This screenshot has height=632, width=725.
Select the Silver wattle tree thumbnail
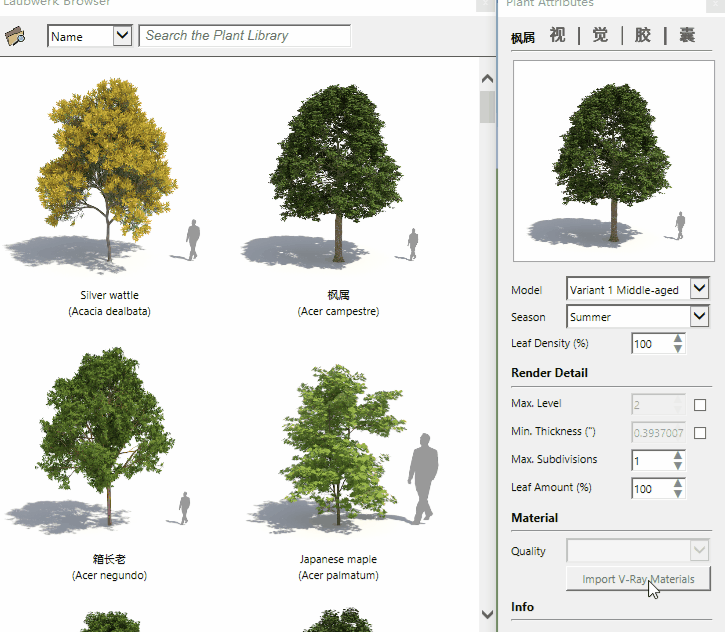click(x=107, y=176)
